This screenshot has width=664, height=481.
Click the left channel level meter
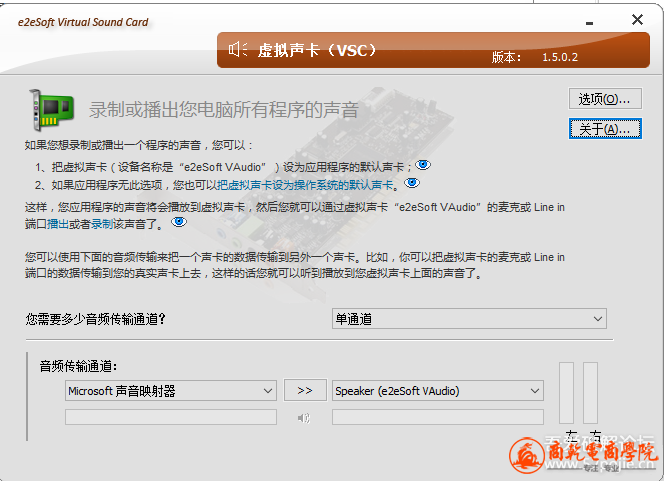pos(566,393)
